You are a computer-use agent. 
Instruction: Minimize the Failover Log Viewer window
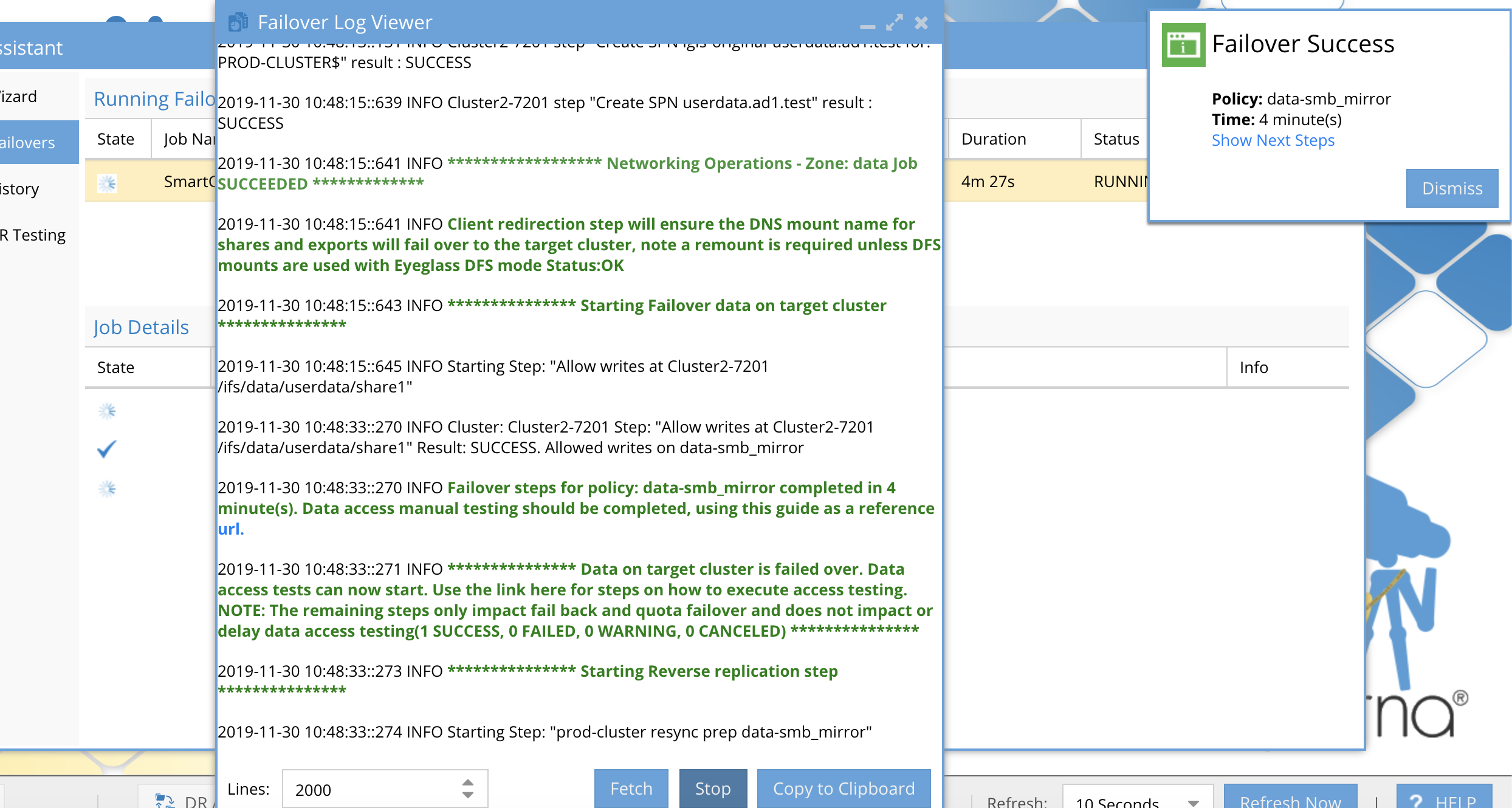pyautogui.click(x=867, y=26)
